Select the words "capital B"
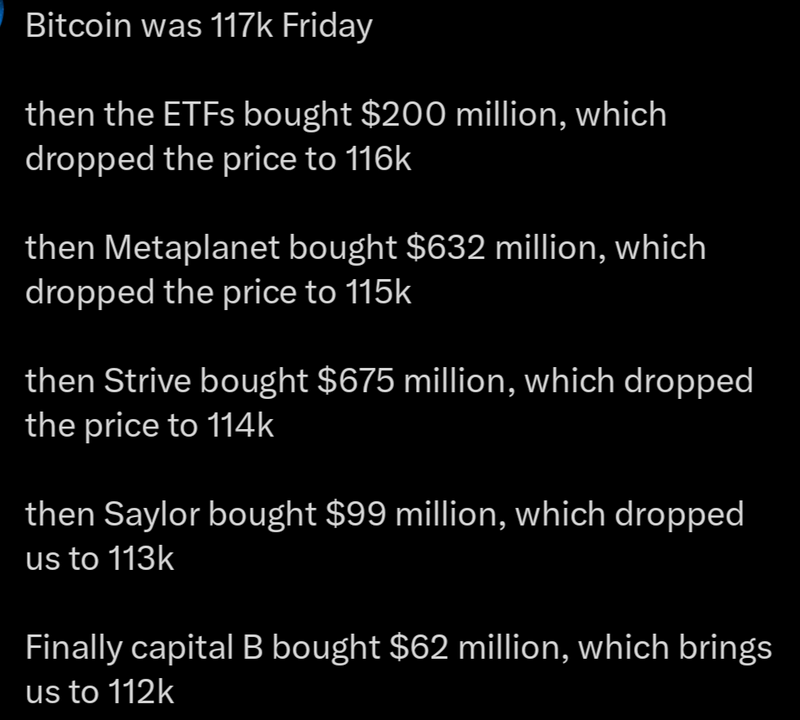 tap(197, 649)
